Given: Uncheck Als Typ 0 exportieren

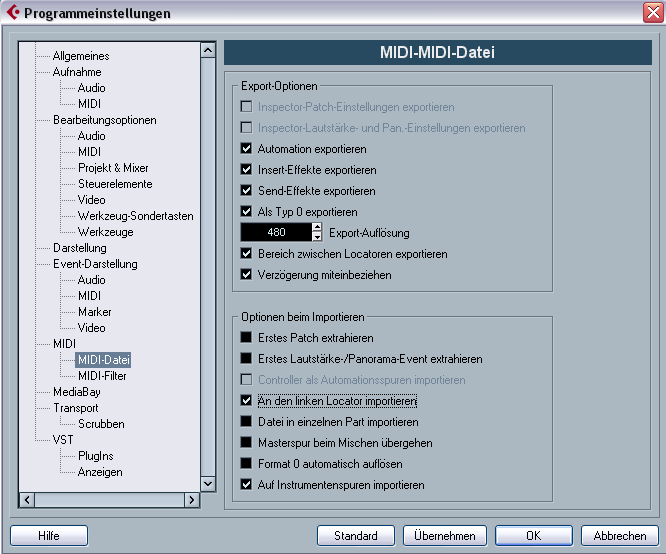Looking at the screenshot, I should point(246,211).
